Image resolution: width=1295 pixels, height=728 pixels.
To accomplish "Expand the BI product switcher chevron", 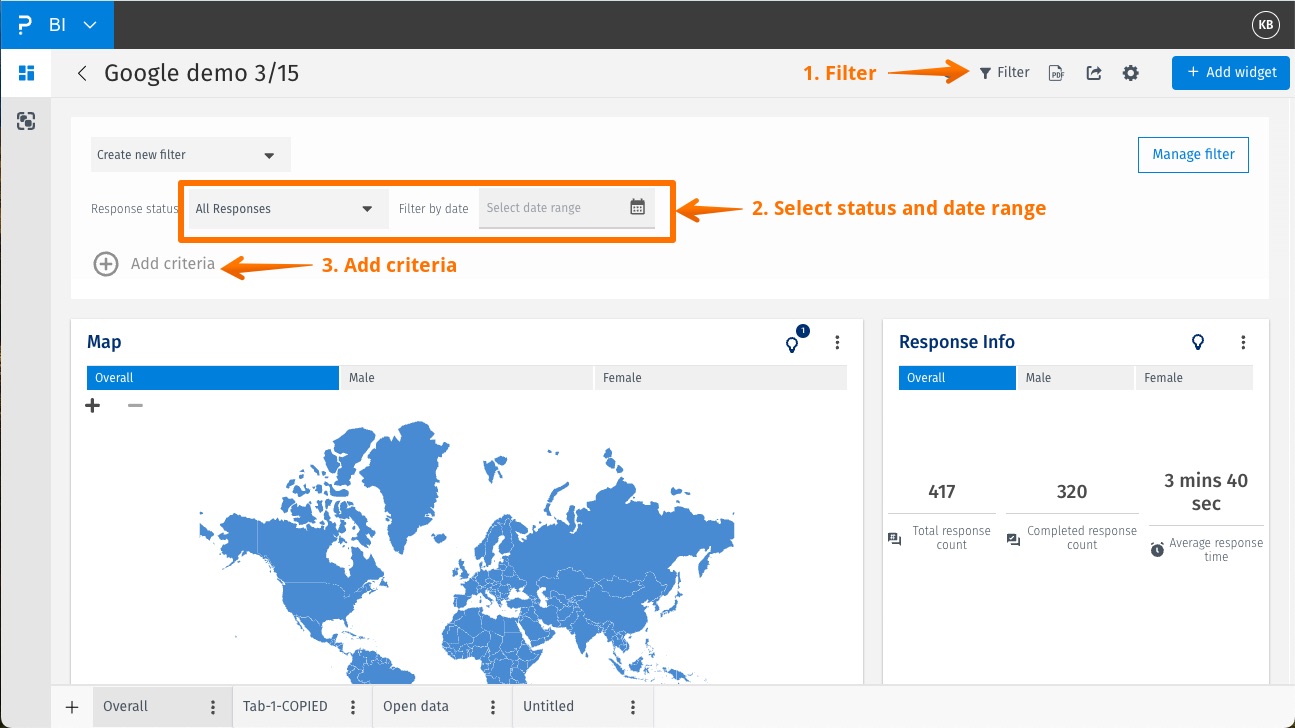I will pyautogui.click(x=91, y=25).
